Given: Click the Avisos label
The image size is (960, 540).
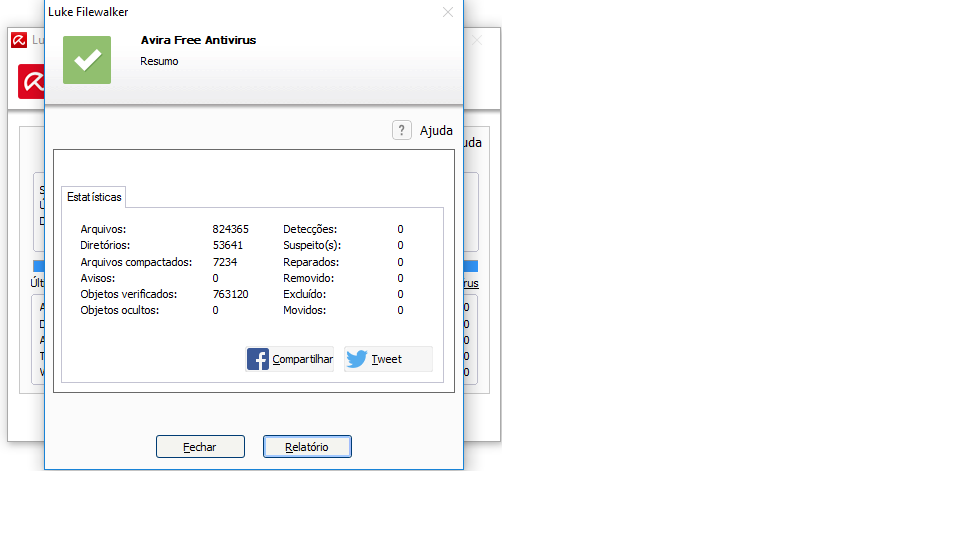Looking at the screenshot, I should point(97,278).
